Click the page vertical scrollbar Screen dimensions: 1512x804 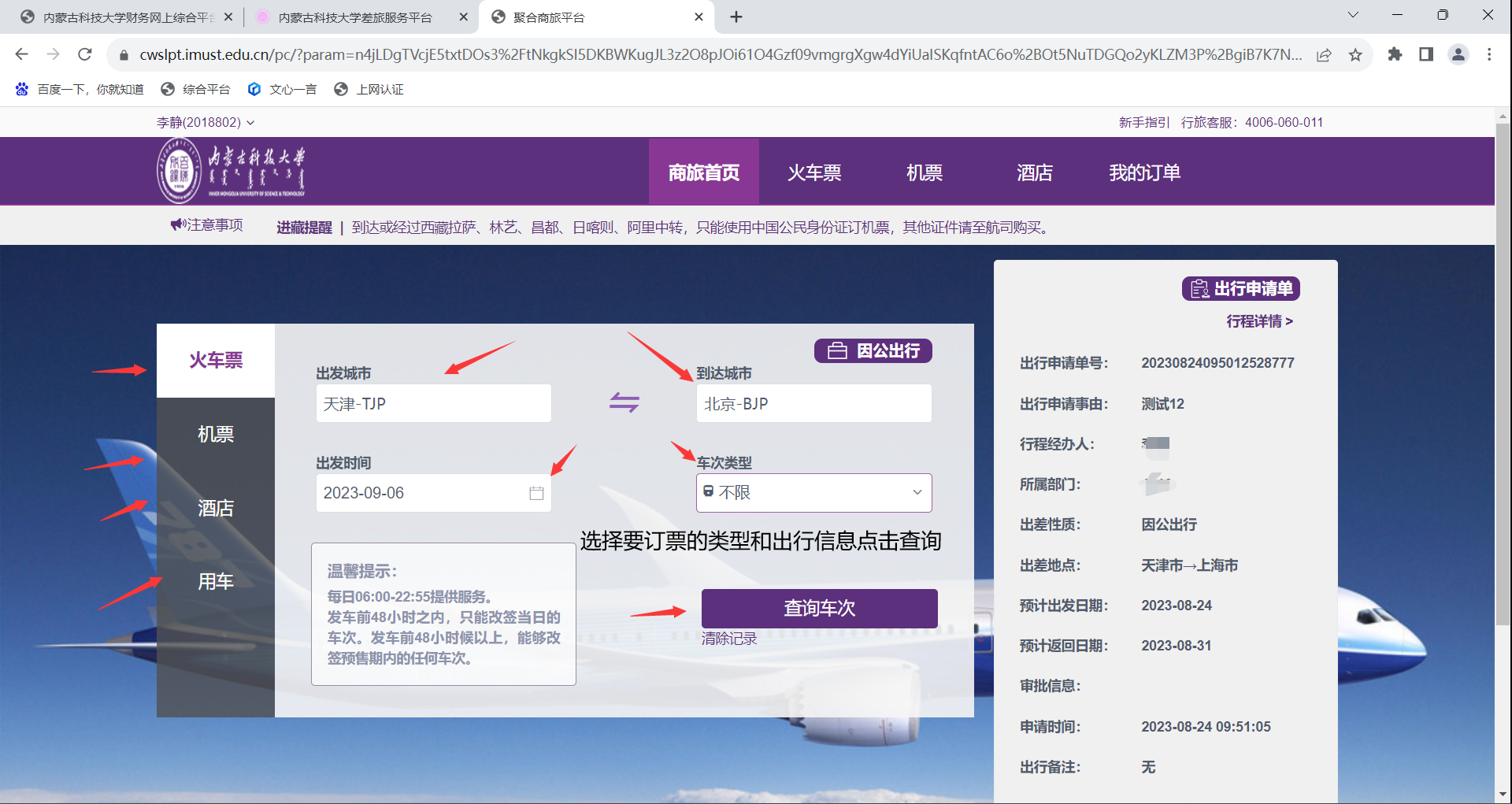[1503, 394]
